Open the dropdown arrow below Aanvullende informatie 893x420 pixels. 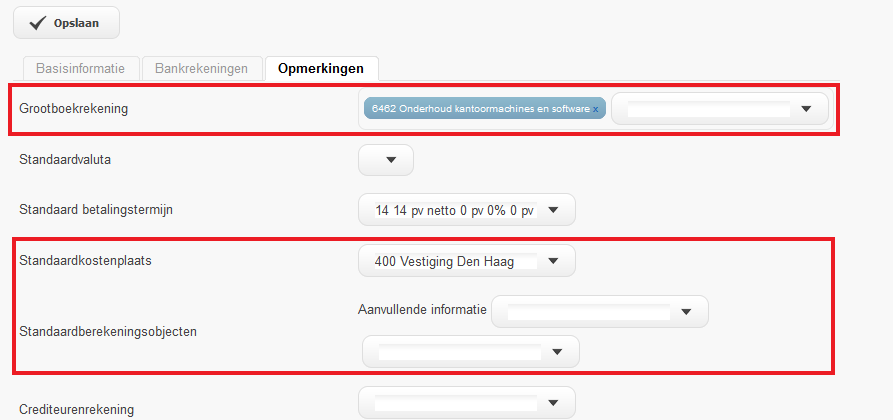[558, 351]
